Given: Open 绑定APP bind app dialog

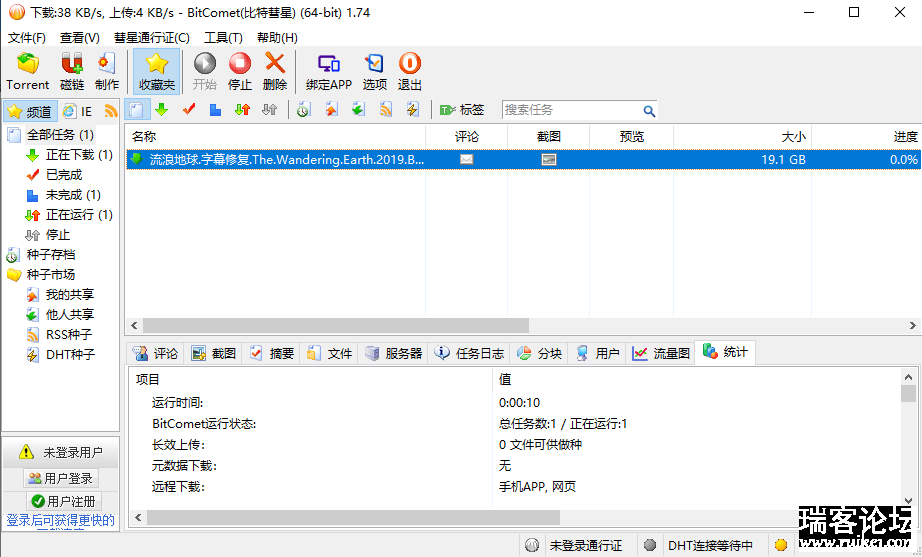Looking at the screenshot, I should 329,71.
